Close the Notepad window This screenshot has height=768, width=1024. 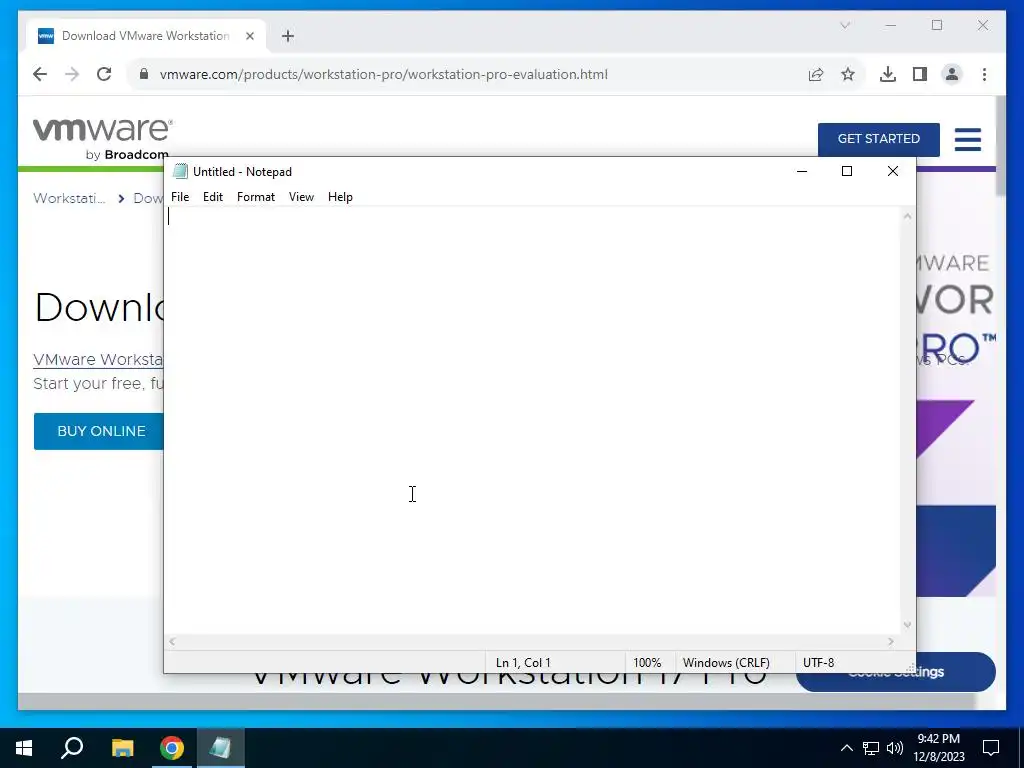(x=893, y=171)
